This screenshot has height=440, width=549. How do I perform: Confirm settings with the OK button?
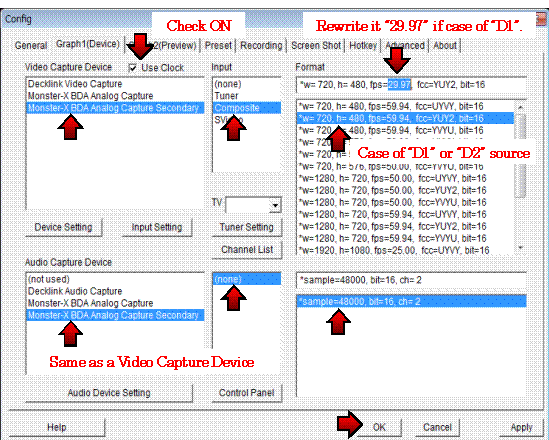(379, 427)
